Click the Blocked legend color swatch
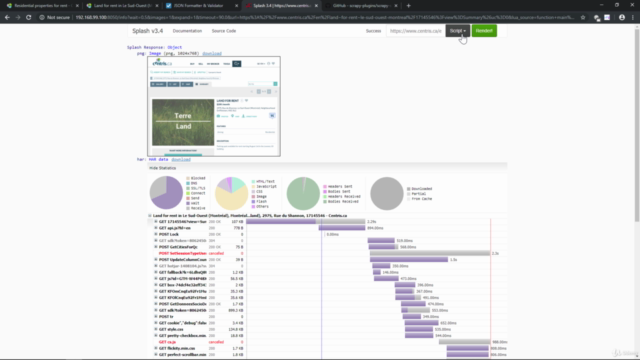 click(188, 178)
